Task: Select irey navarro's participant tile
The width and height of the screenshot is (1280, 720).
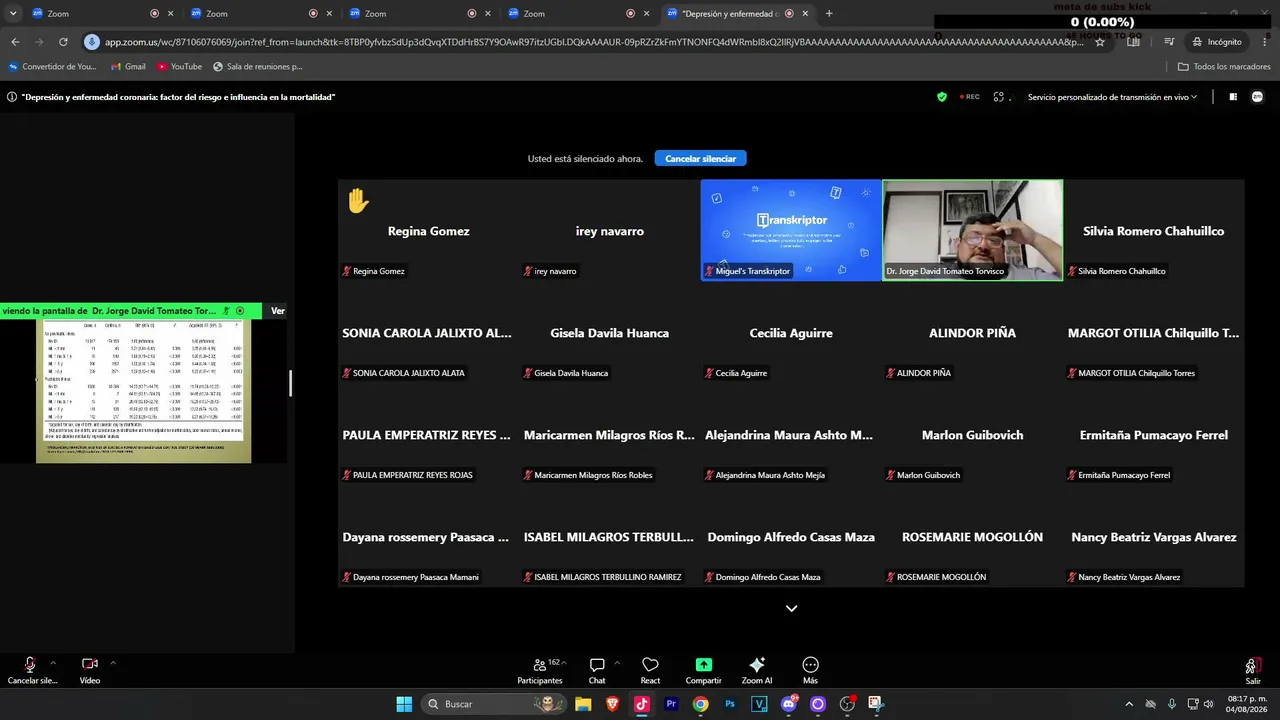Action: (610, 230)
